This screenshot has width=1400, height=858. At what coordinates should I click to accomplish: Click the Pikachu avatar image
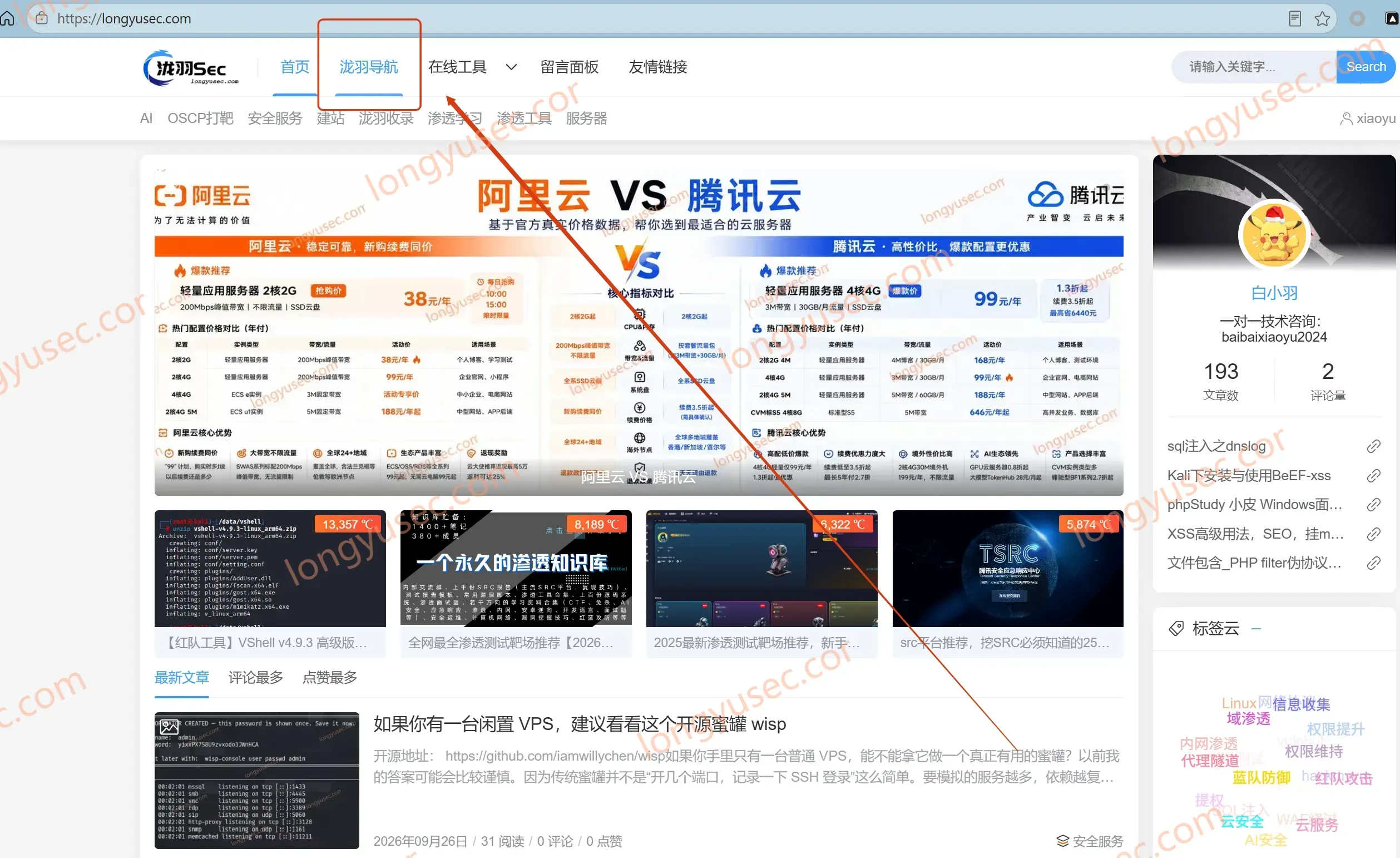click(x=1274, y=234)
